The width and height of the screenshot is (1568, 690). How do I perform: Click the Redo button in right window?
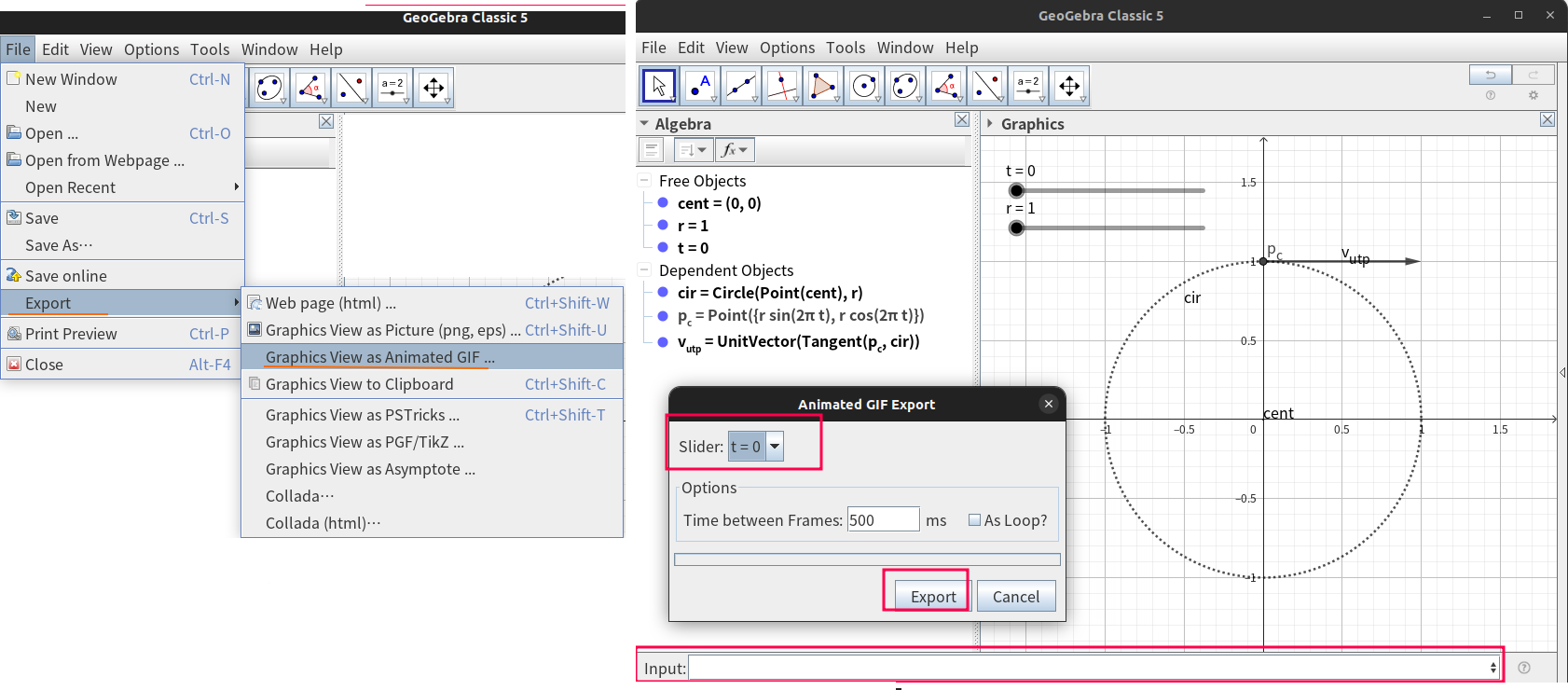point(1534,75)
